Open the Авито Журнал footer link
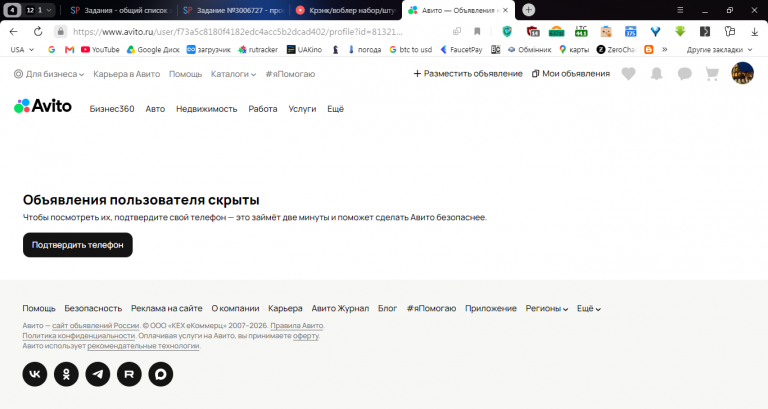This screenshot has height=409, width=768. pos(340,308)
